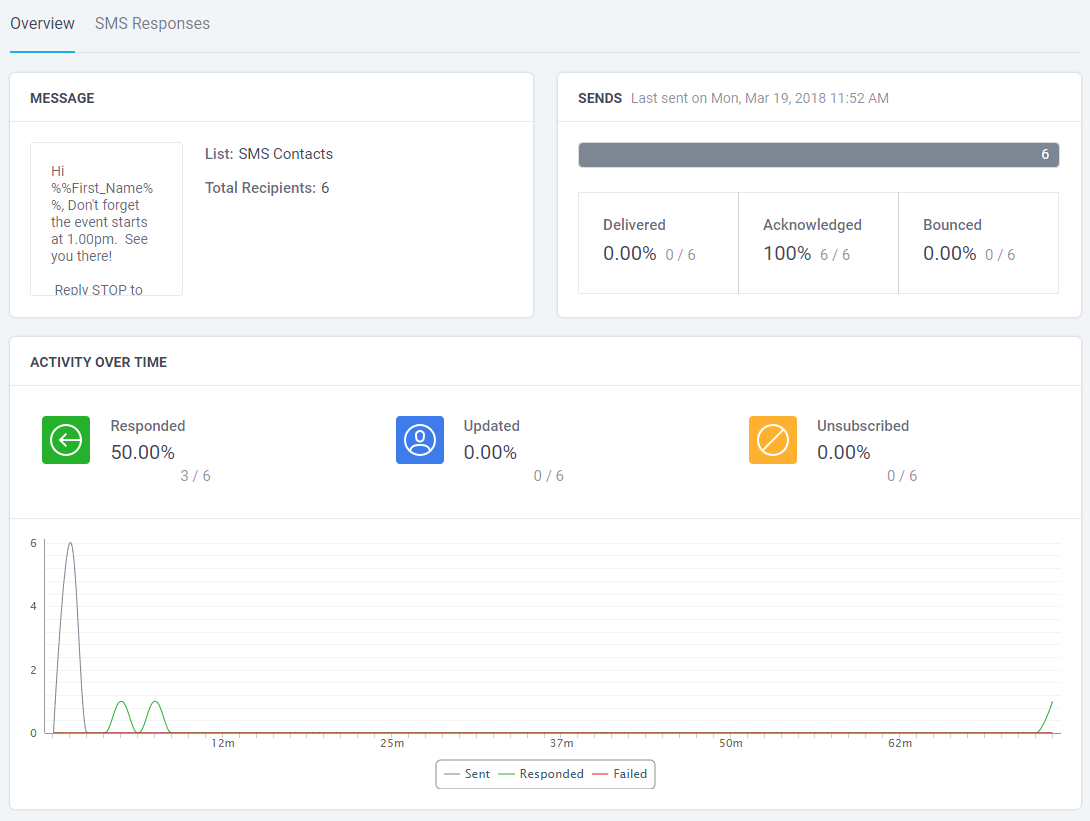Click the Delivered 0.00% stat box
Viewport: 1090px width, 821px height.
coord(658,243)
